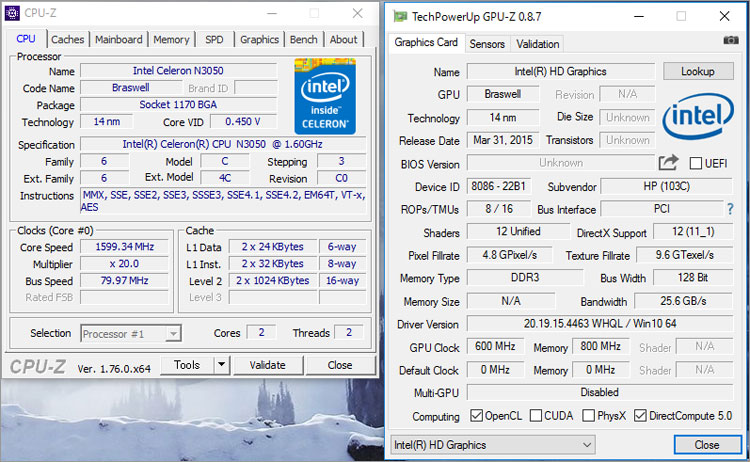
Task: Switch to the Sensors tab in GPU-Z
Action: point(487,44)
